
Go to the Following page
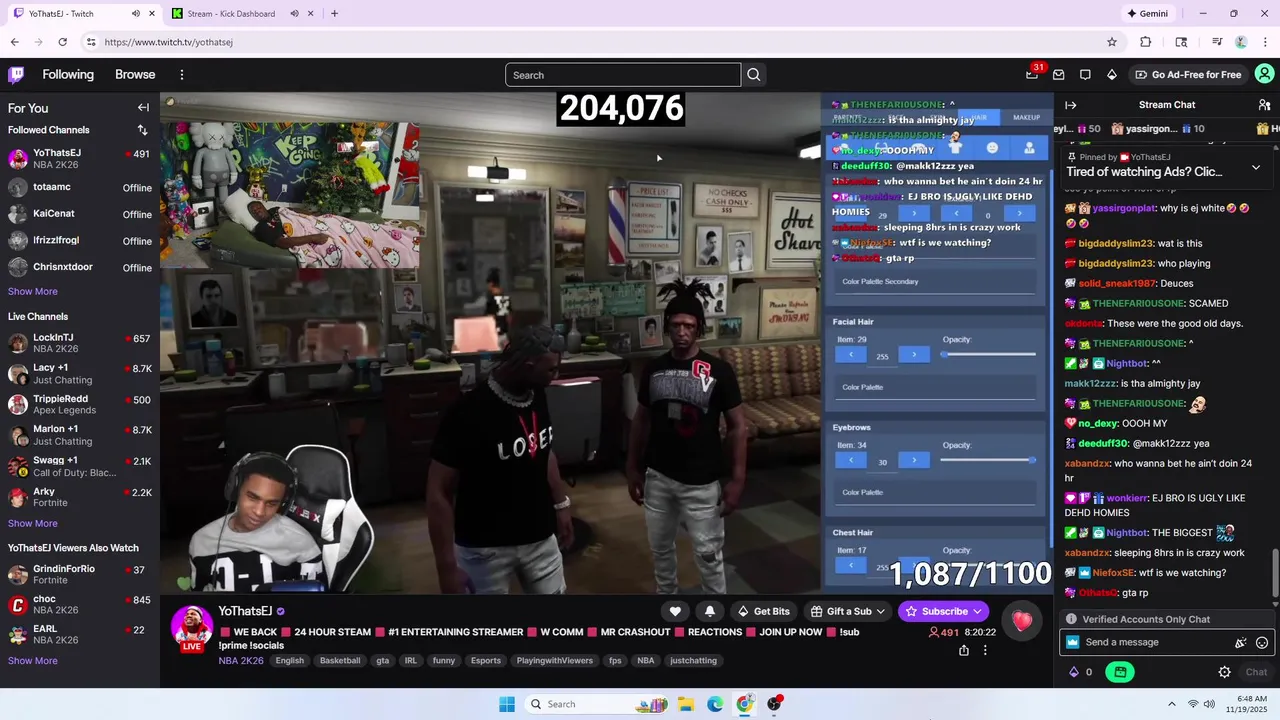(x=68, y=75)
